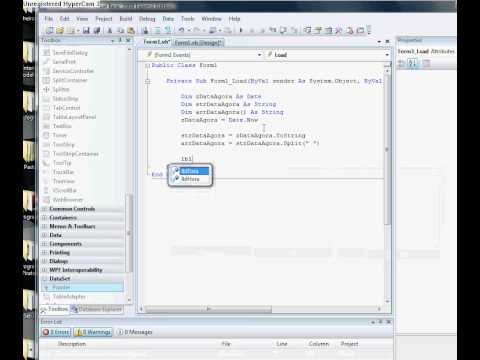Sort error list by Project column
Screen dimensions: 480x360
pyautogui.click(x=349, y=344)
